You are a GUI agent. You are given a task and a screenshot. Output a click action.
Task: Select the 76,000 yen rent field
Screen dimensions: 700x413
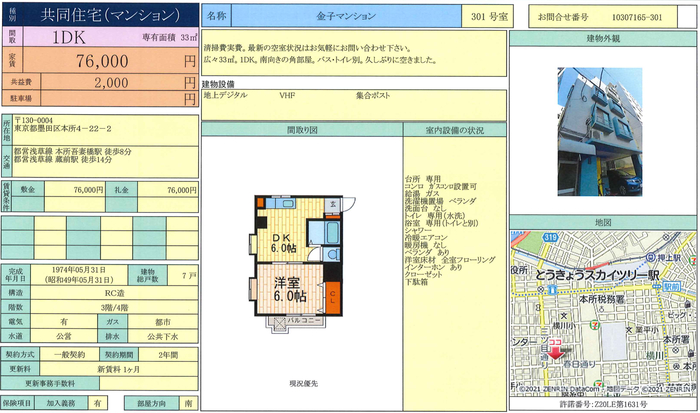(x=109, y=59)
